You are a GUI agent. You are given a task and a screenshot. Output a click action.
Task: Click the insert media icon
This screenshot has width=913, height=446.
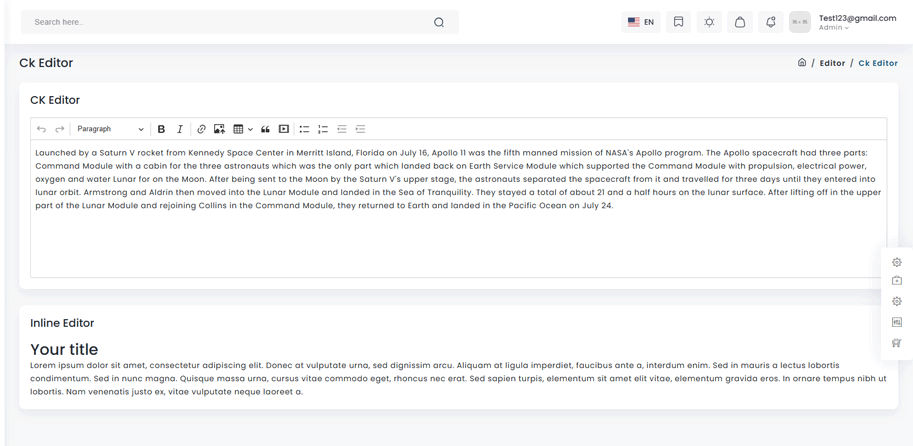tap(284, 129)
